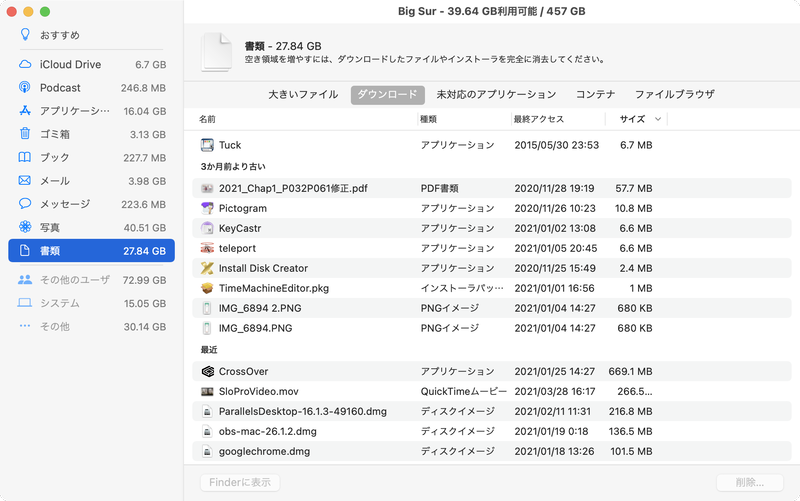This screenshot has width=800, height=501.
Task: Sort by 最終アクセス column header
Action: [x=539, y=119]
